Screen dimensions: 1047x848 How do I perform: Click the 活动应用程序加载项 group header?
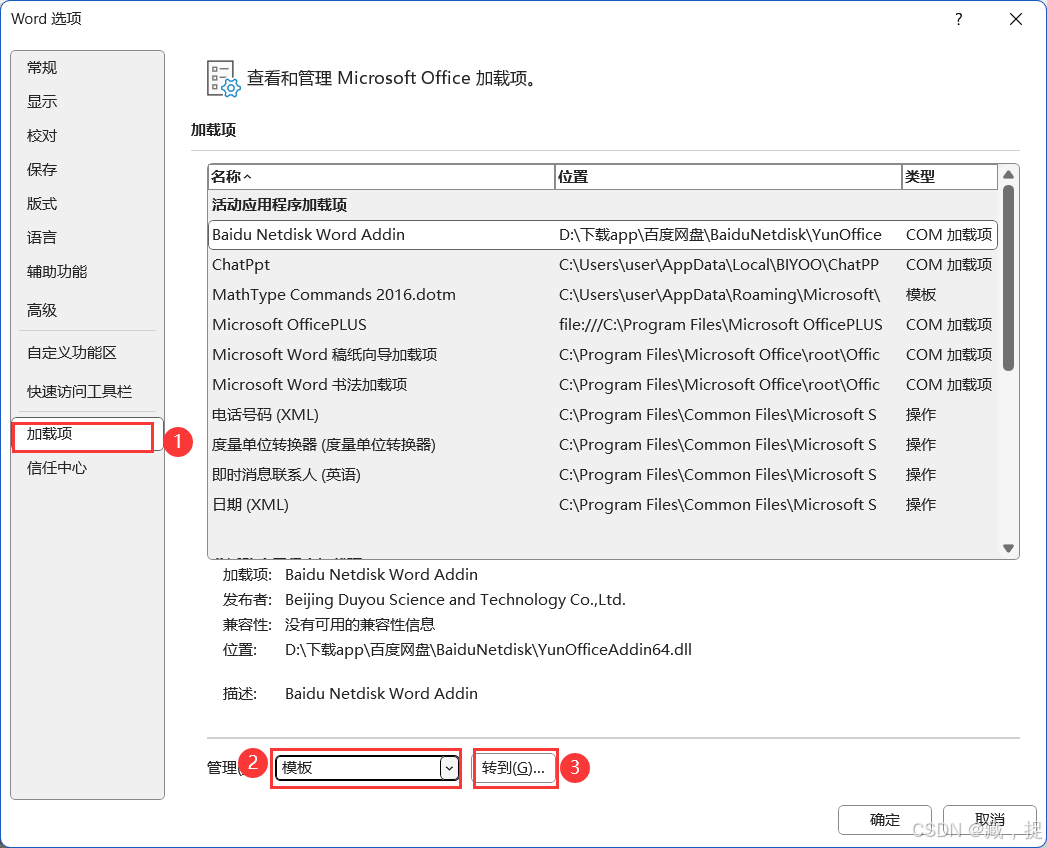(x=280, y=205)
